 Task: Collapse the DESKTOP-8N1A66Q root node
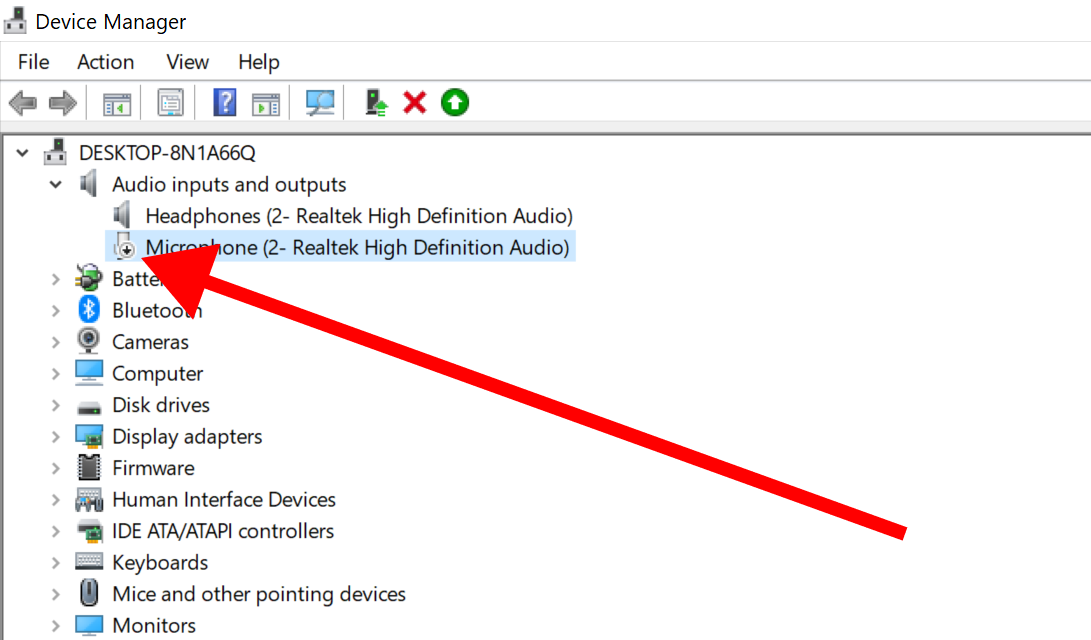[x=23, y=153]
